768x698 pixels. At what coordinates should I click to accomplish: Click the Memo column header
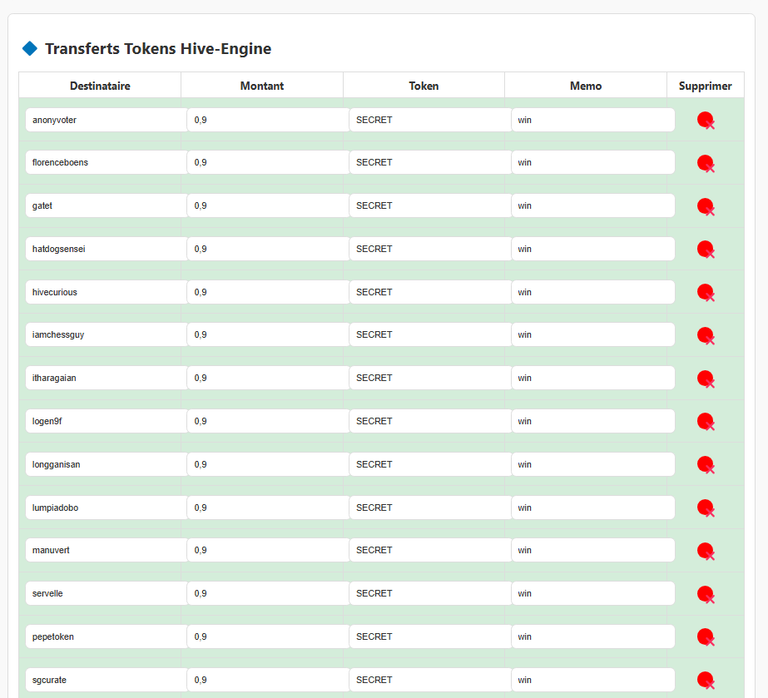point(586,86)
